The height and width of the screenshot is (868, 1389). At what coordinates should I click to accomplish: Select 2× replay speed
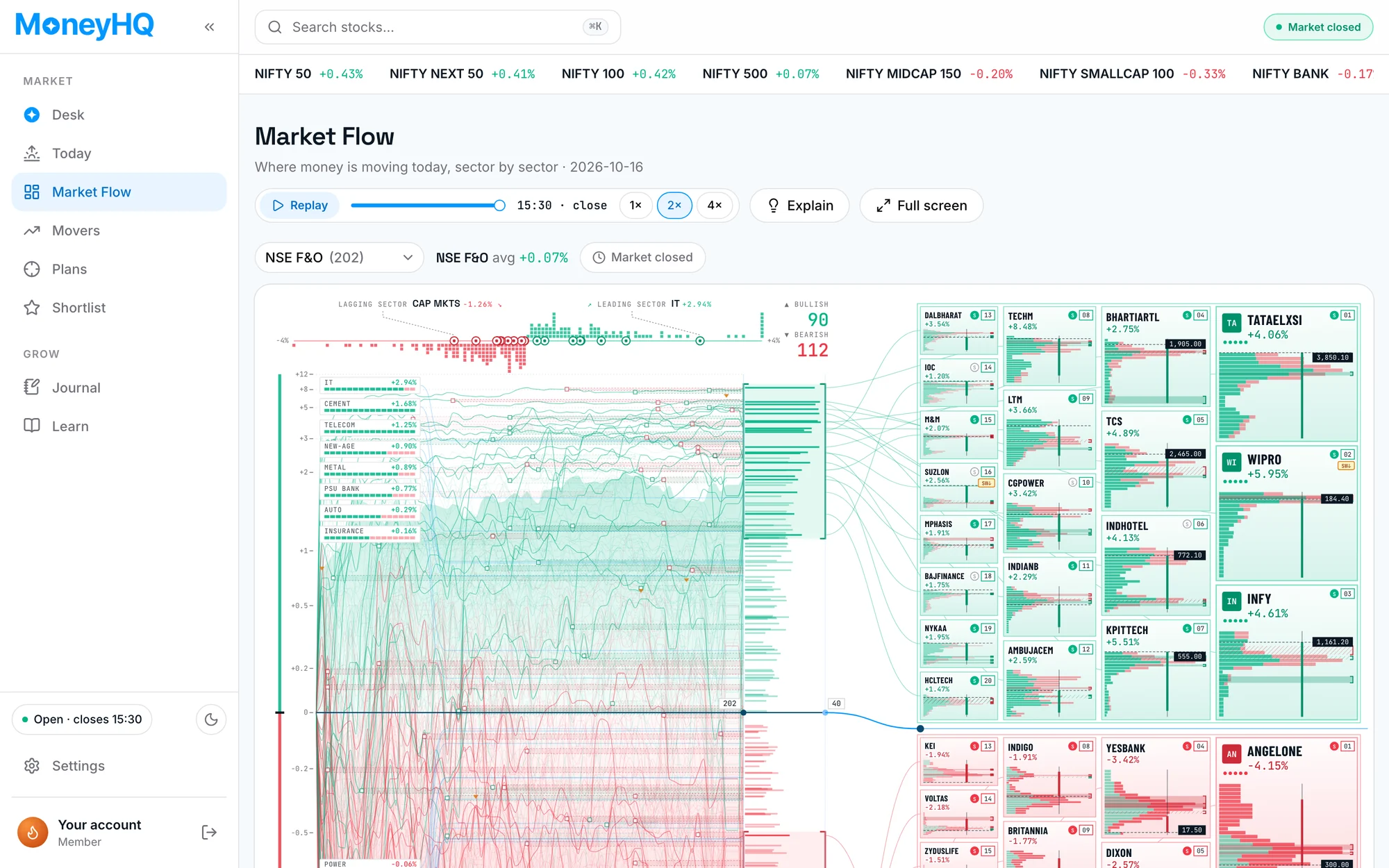point(674,206)
